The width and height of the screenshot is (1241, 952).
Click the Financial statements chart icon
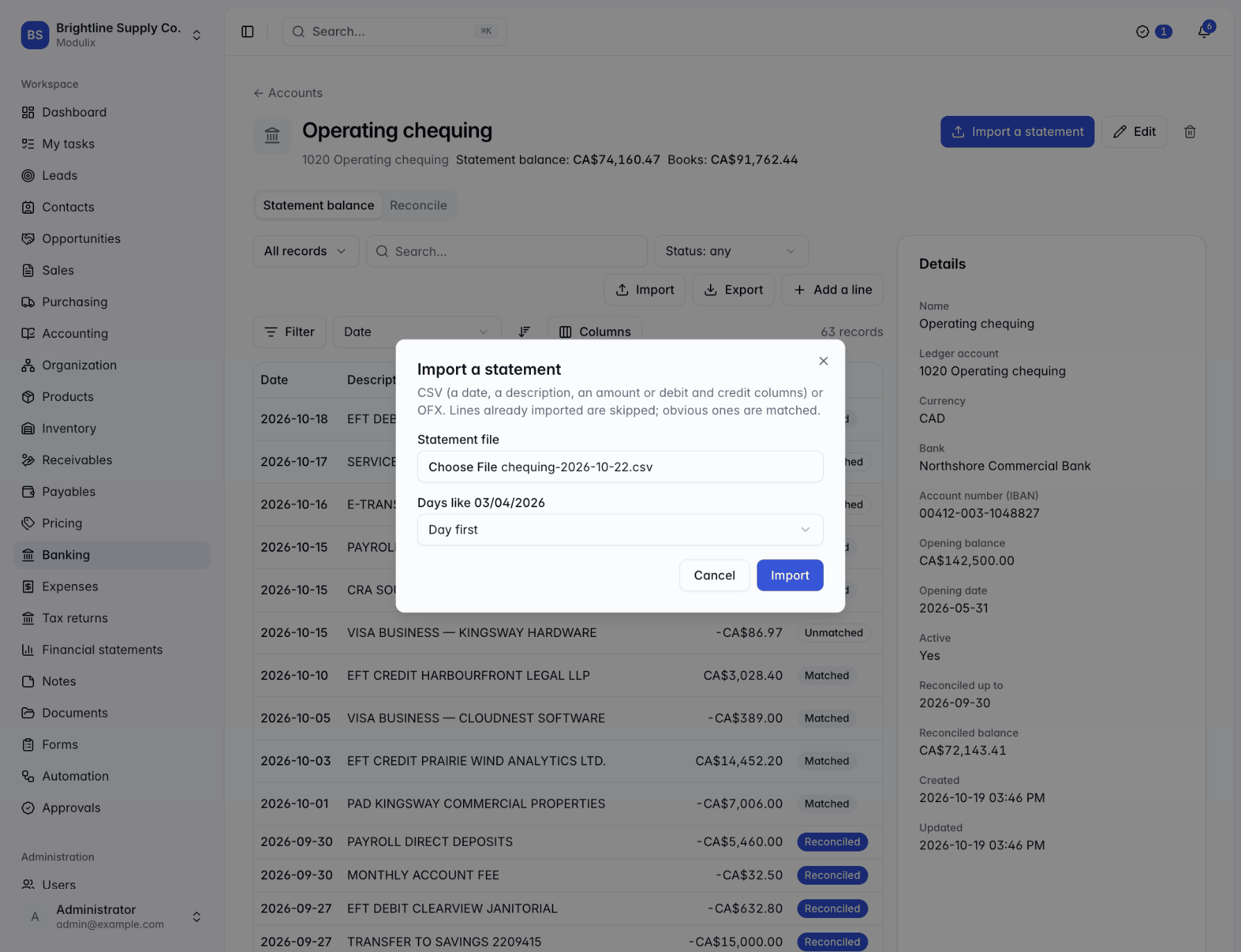click(28, 649)
